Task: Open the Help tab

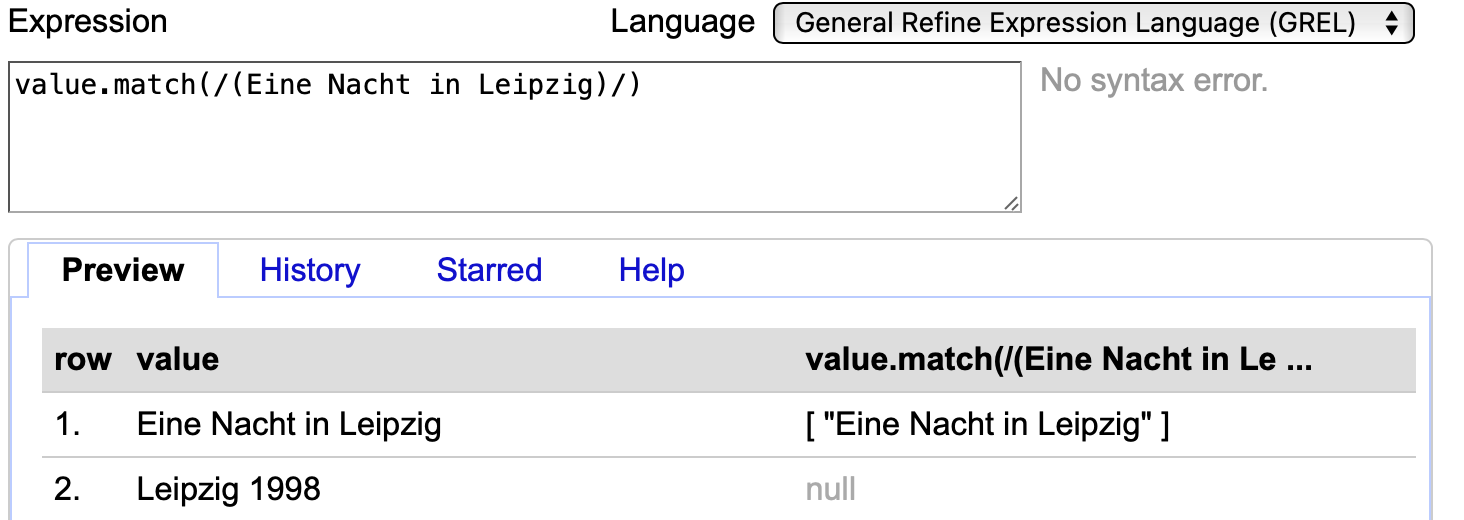Action: click(652, 270)
